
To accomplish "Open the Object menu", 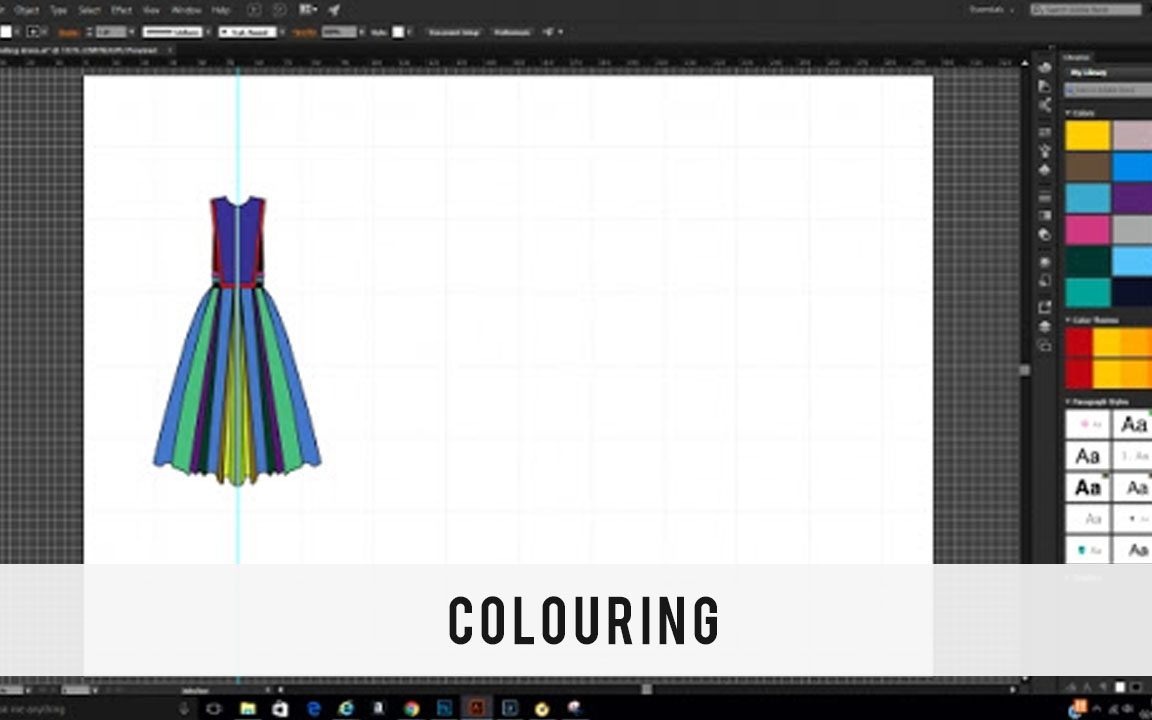I will click(x=26, y=10).
